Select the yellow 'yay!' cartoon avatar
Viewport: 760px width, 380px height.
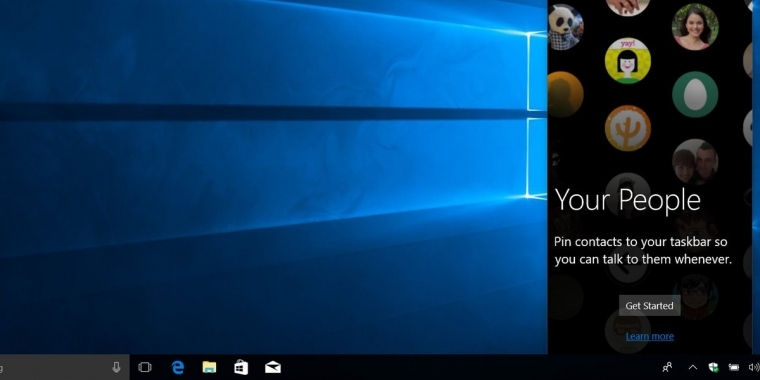pos(628,61)
